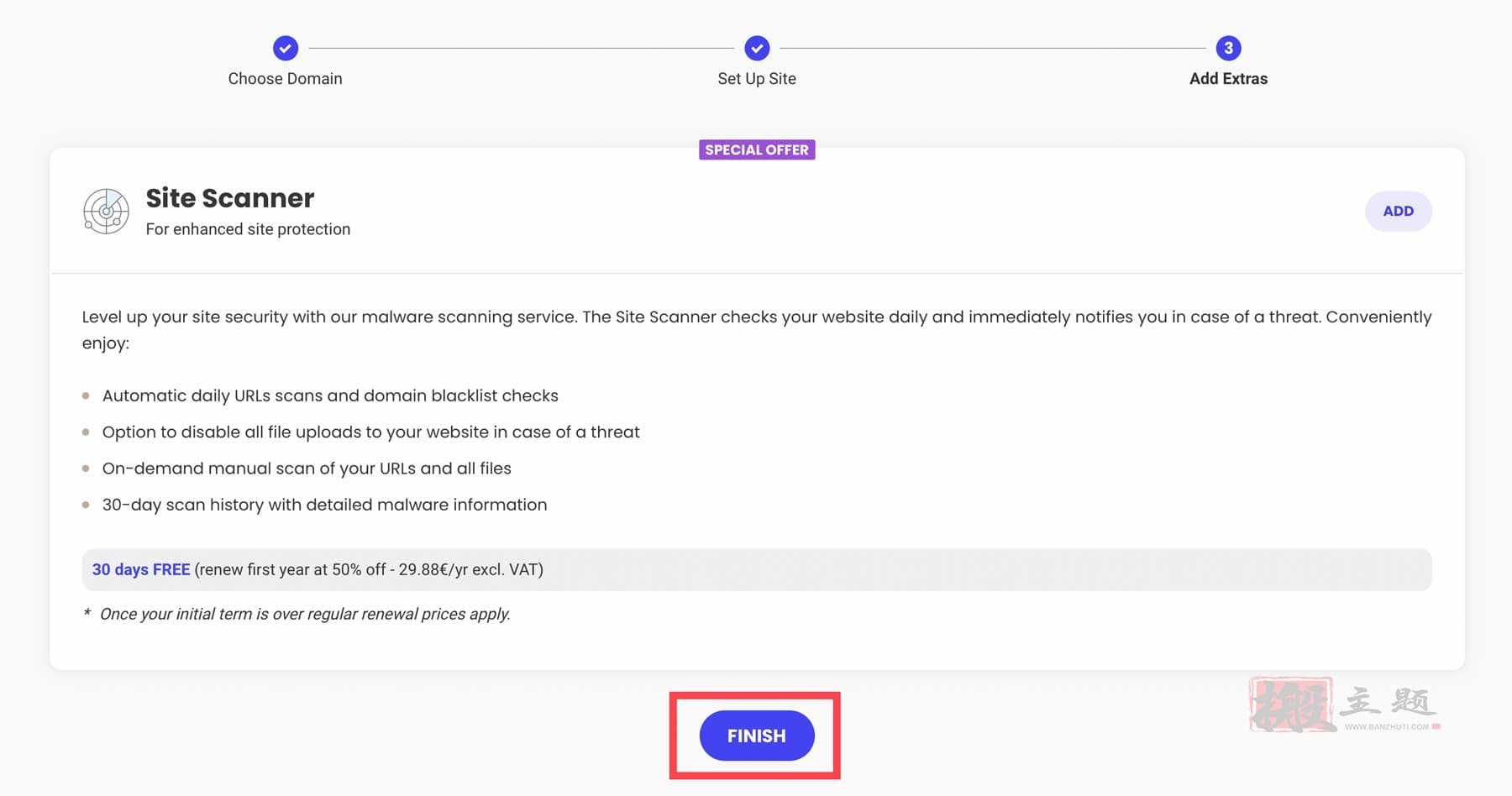Click the step 3 Add Extras circle
Screen dimensions: 1512x796
[x=1228, y=48]
